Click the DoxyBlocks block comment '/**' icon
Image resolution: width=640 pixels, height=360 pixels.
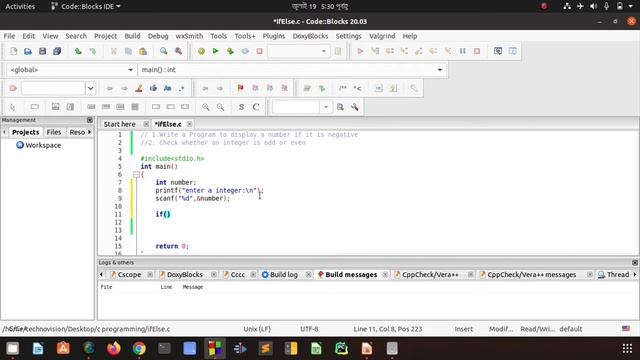pos(343,88)
